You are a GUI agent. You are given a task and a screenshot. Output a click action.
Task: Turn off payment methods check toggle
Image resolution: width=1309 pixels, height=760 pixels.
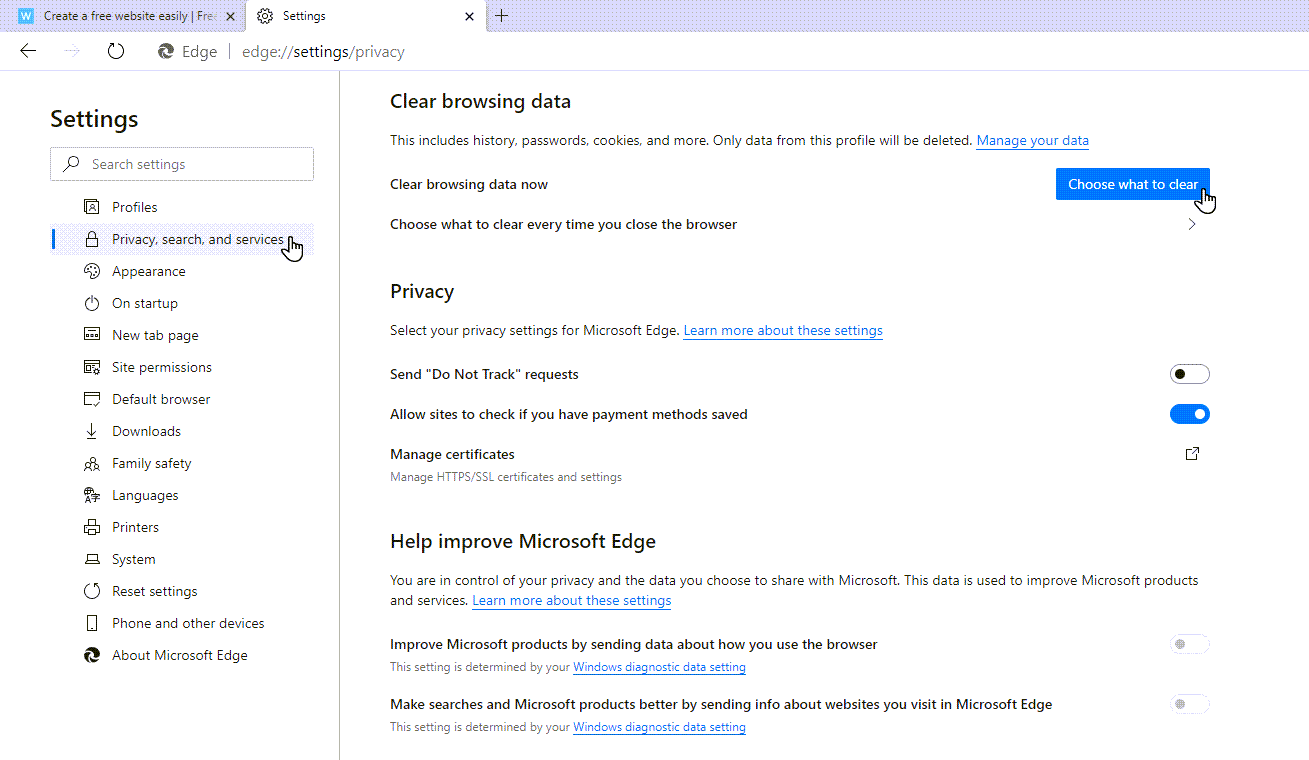[x=1190, y=414]
